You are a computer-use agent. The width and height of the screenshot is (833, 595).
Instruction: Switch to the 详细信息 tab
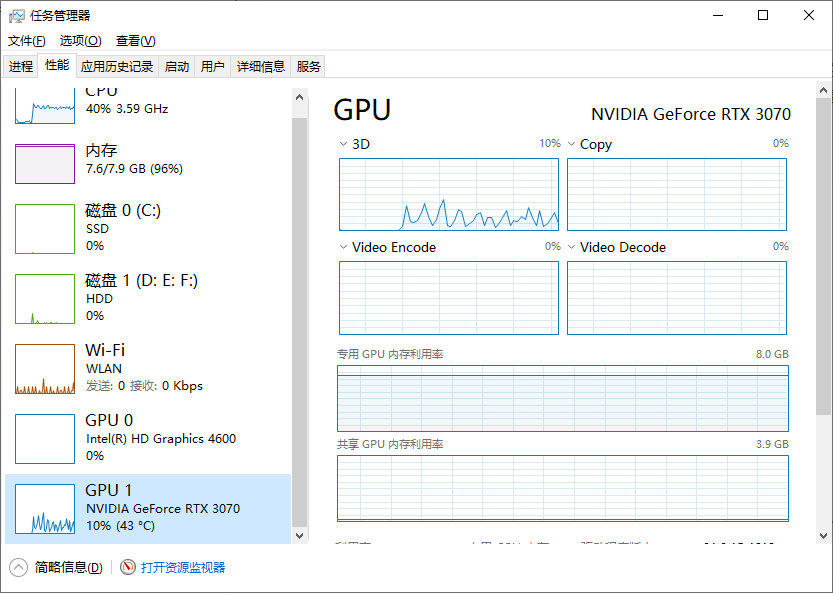(260, 66)
